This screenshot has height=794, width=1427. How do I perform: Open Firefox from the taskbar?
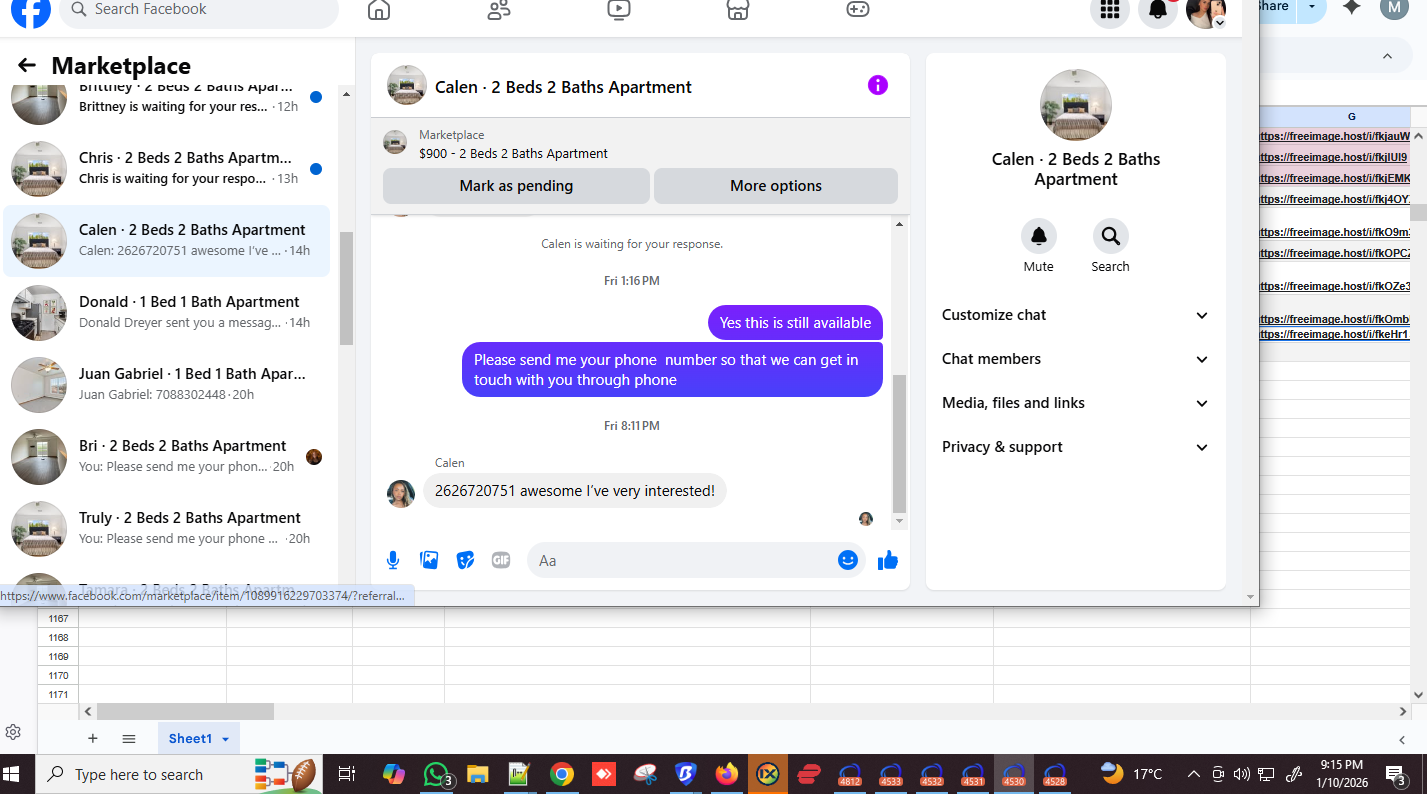(727, 774)
